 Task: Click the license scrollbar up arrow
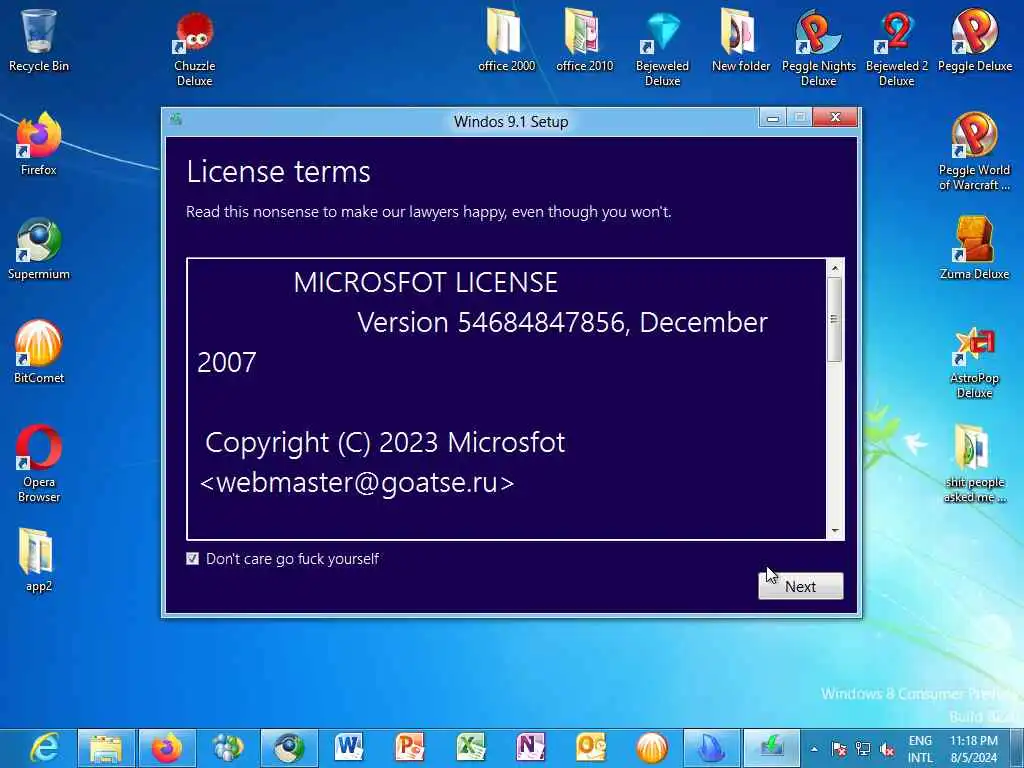click(835, 268)
